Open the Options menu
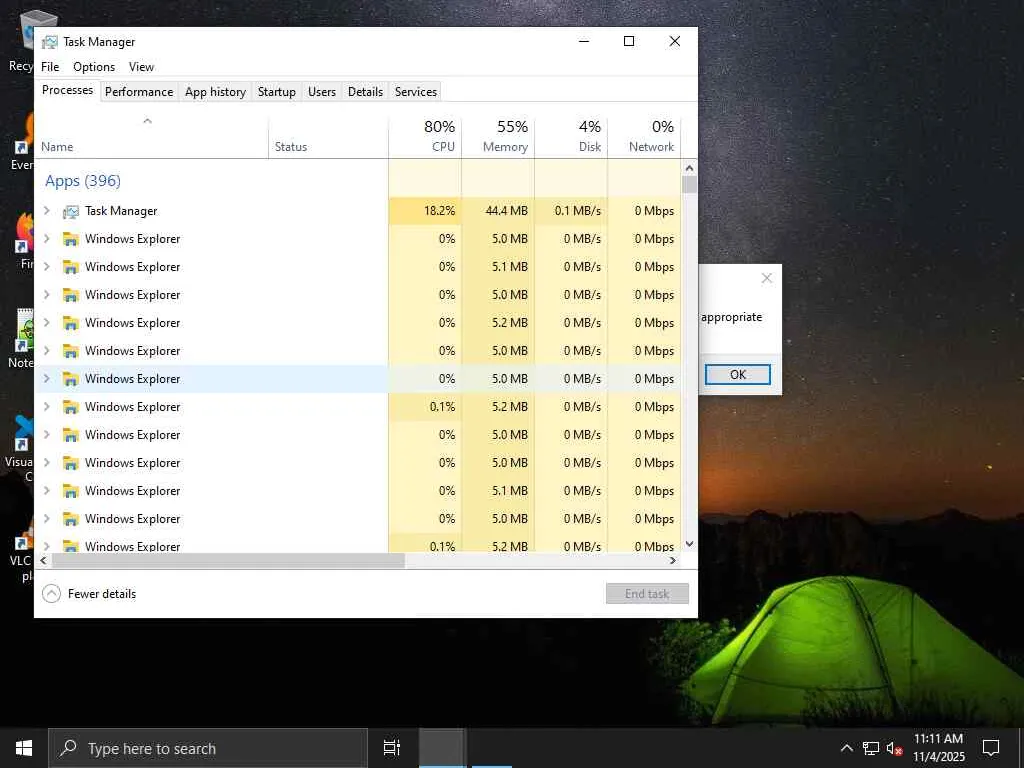Viewport: 1024px width, 768px height. point(94,67)
